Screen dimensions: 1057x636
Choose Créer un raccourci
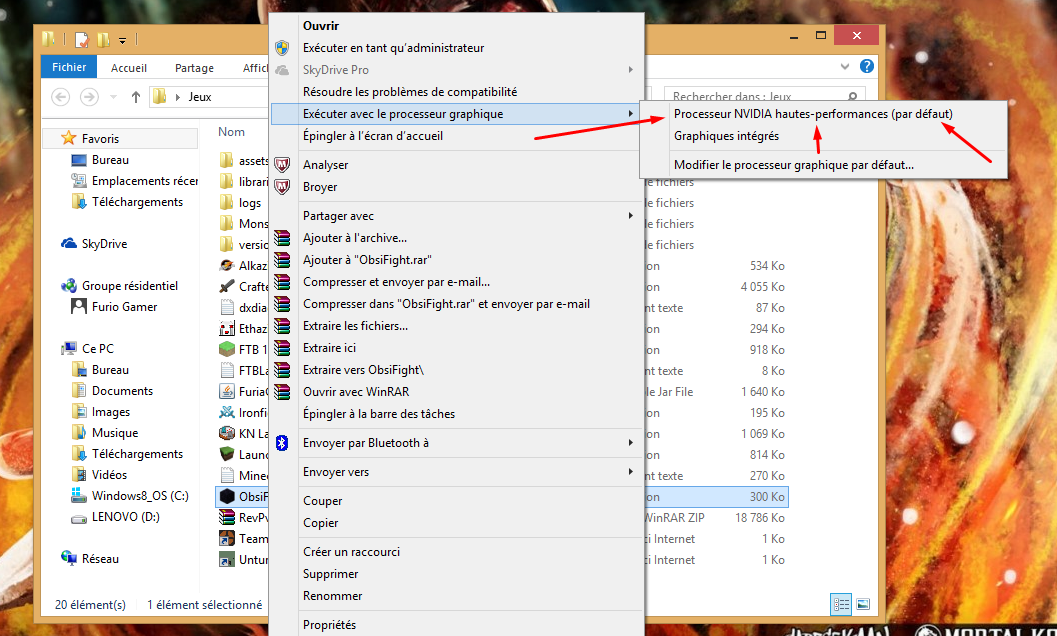tap(351, 552)
